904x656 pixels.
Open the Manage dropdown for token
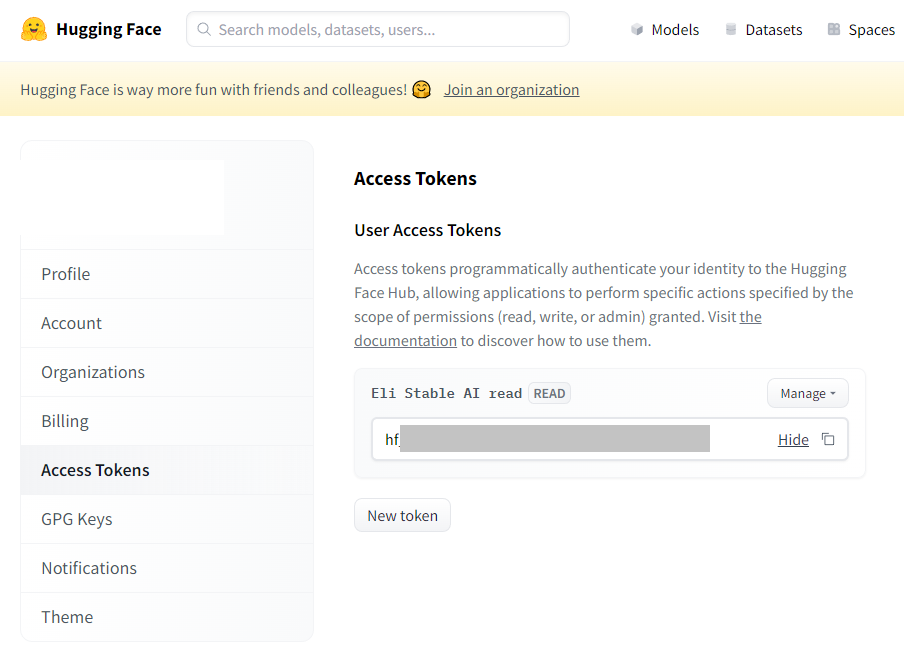(807, 393)
